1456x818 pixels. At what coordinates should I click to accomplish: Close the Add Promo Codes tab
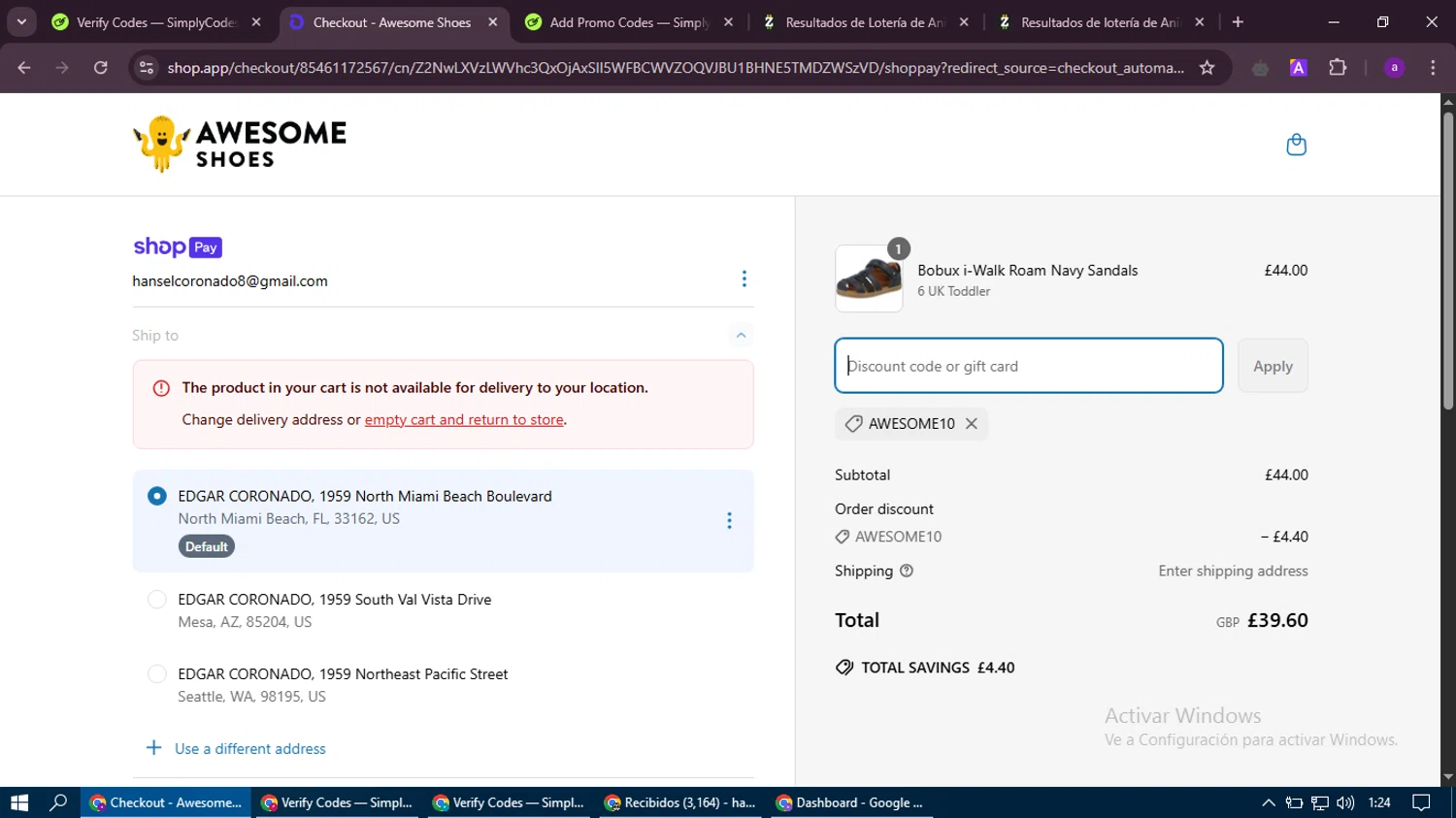tap(728, 22)
